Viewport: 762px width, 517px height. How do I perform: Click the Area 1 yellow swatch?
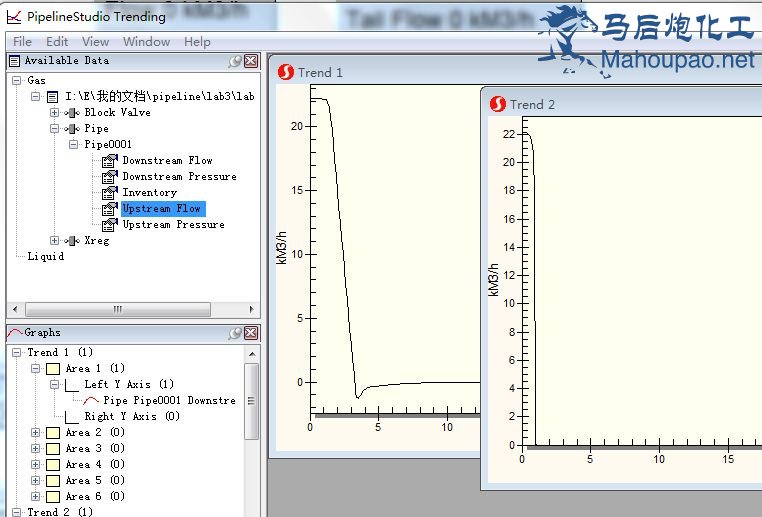point(53,369)
